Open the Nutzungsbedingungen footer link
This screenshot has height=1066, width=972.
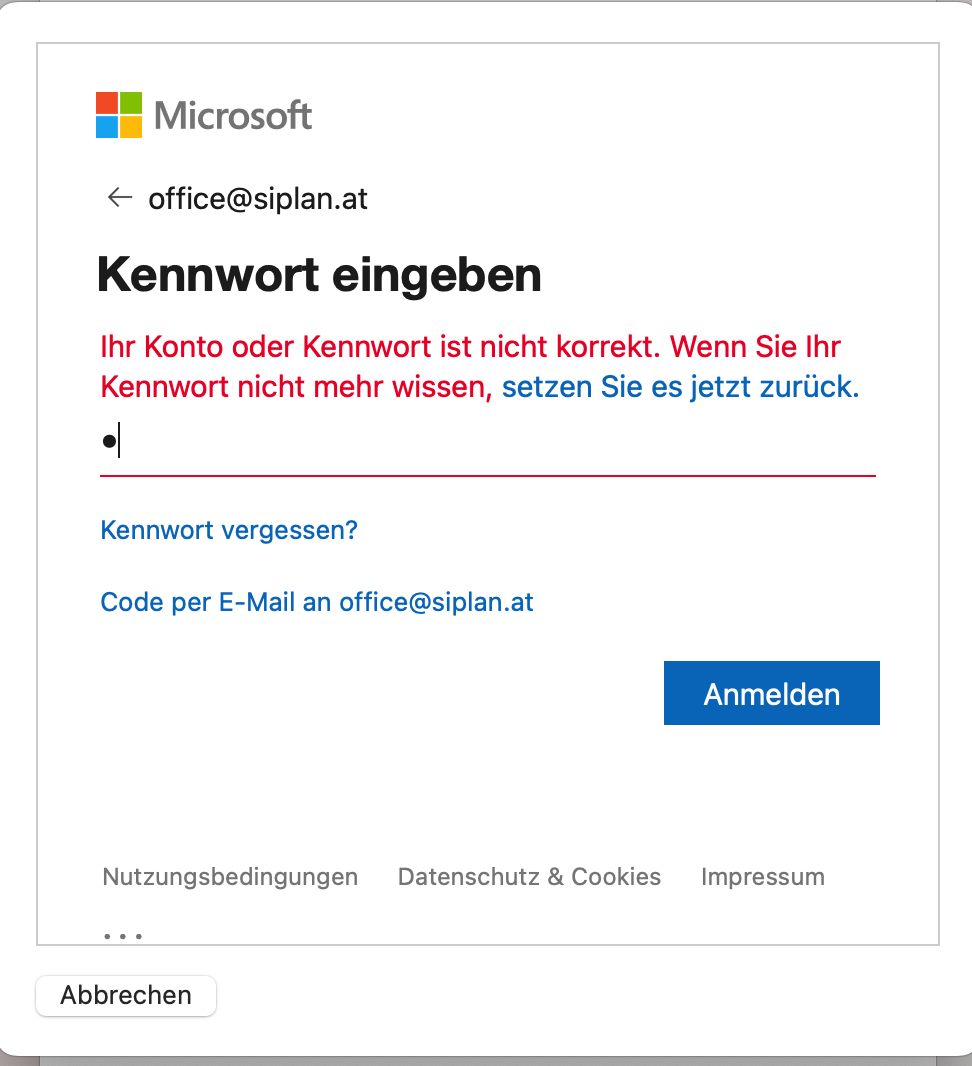coord(230,877)
